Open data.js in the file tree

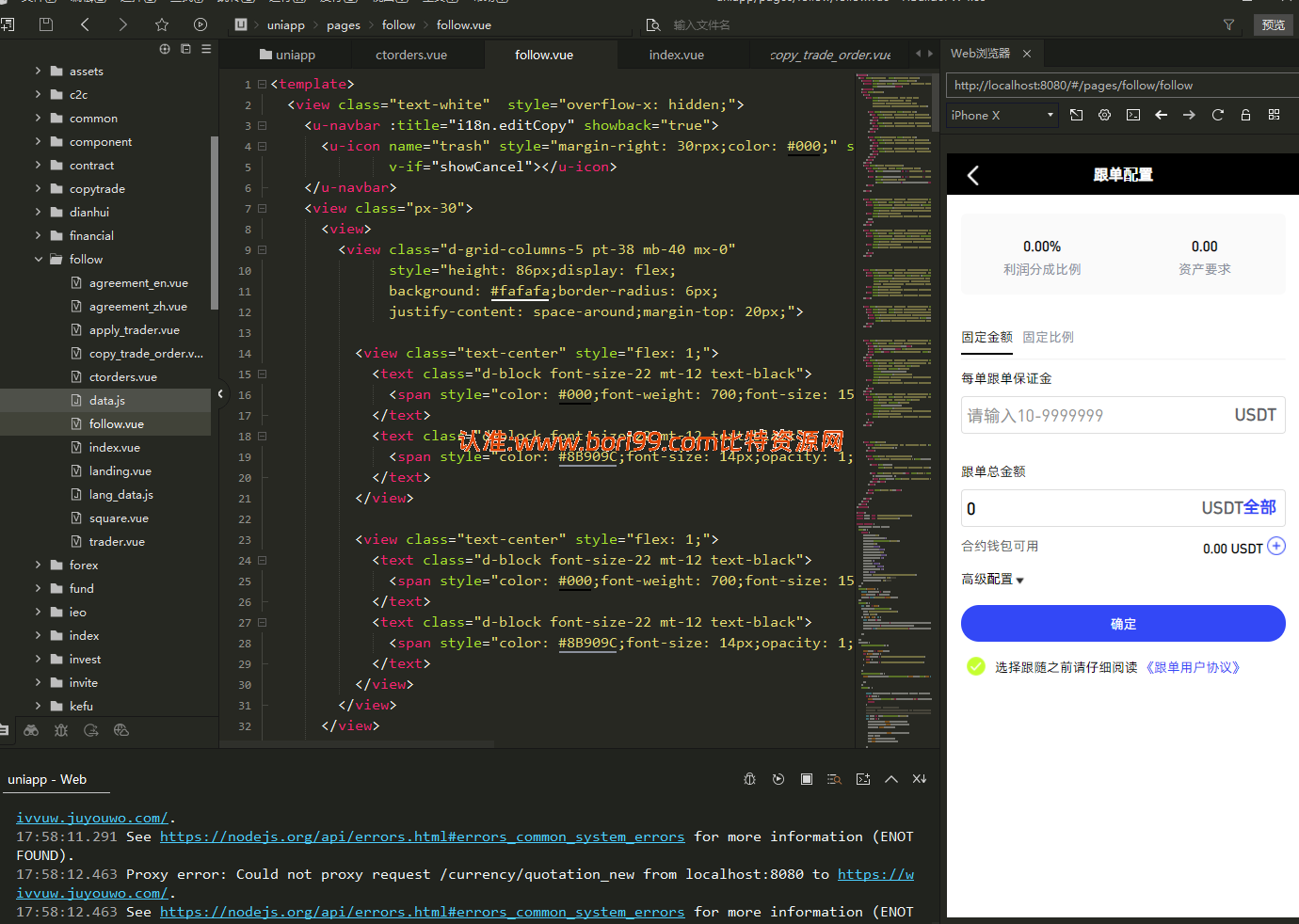coord(106,400)
